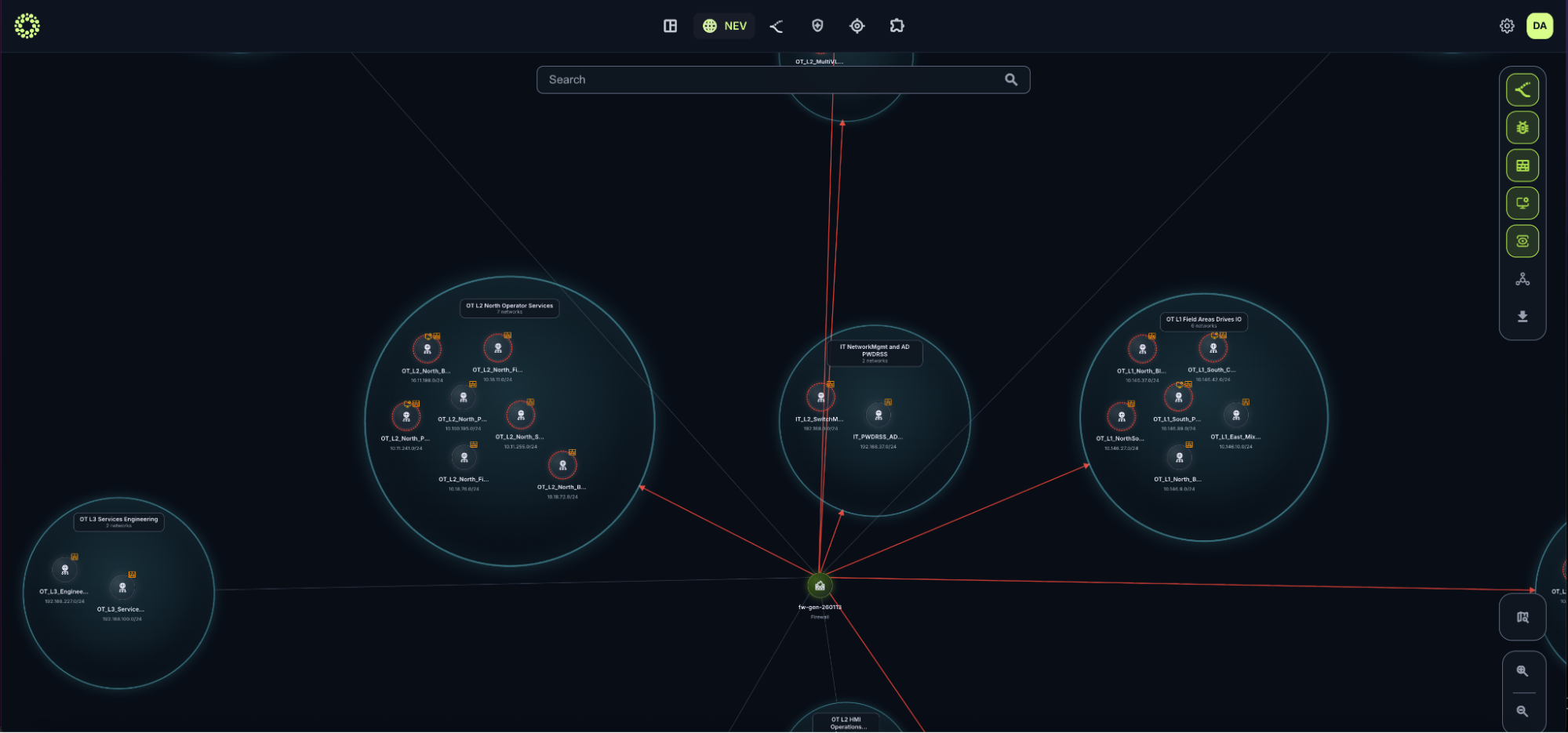This screenshot has width=1568, height=733.
Task: Click the split panel layout icon
Action: [x=669, y=26]
